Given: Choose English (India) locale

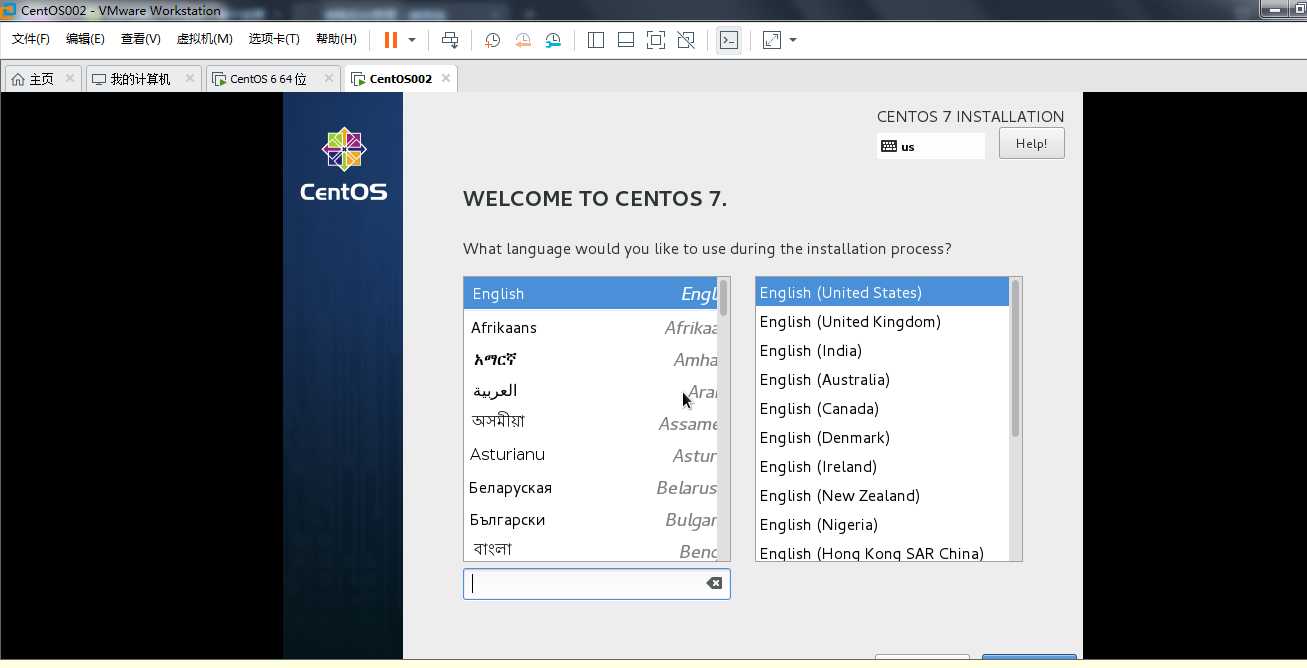Looking at the screenshot, I should [882, 350].
